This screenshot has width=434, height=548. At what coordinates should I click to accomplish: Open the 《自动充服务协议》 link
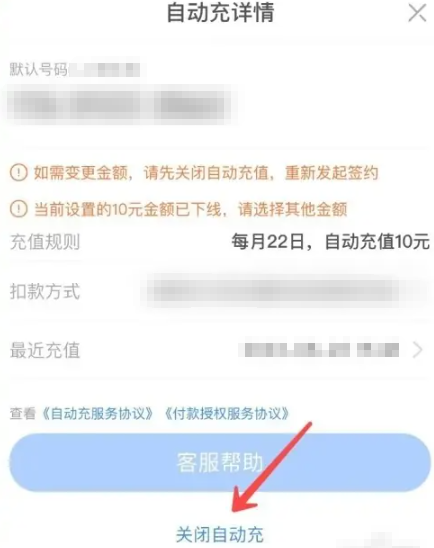pyautogui.click(x=97, y=414)
